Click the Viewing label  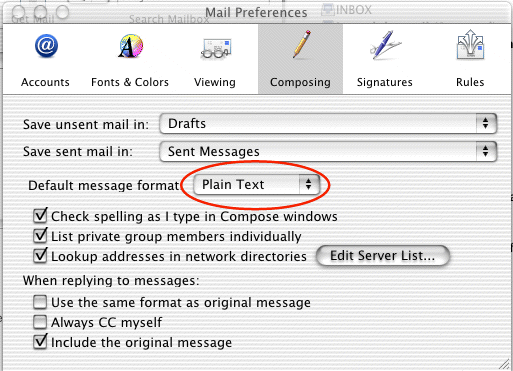(x=215, y=82)
